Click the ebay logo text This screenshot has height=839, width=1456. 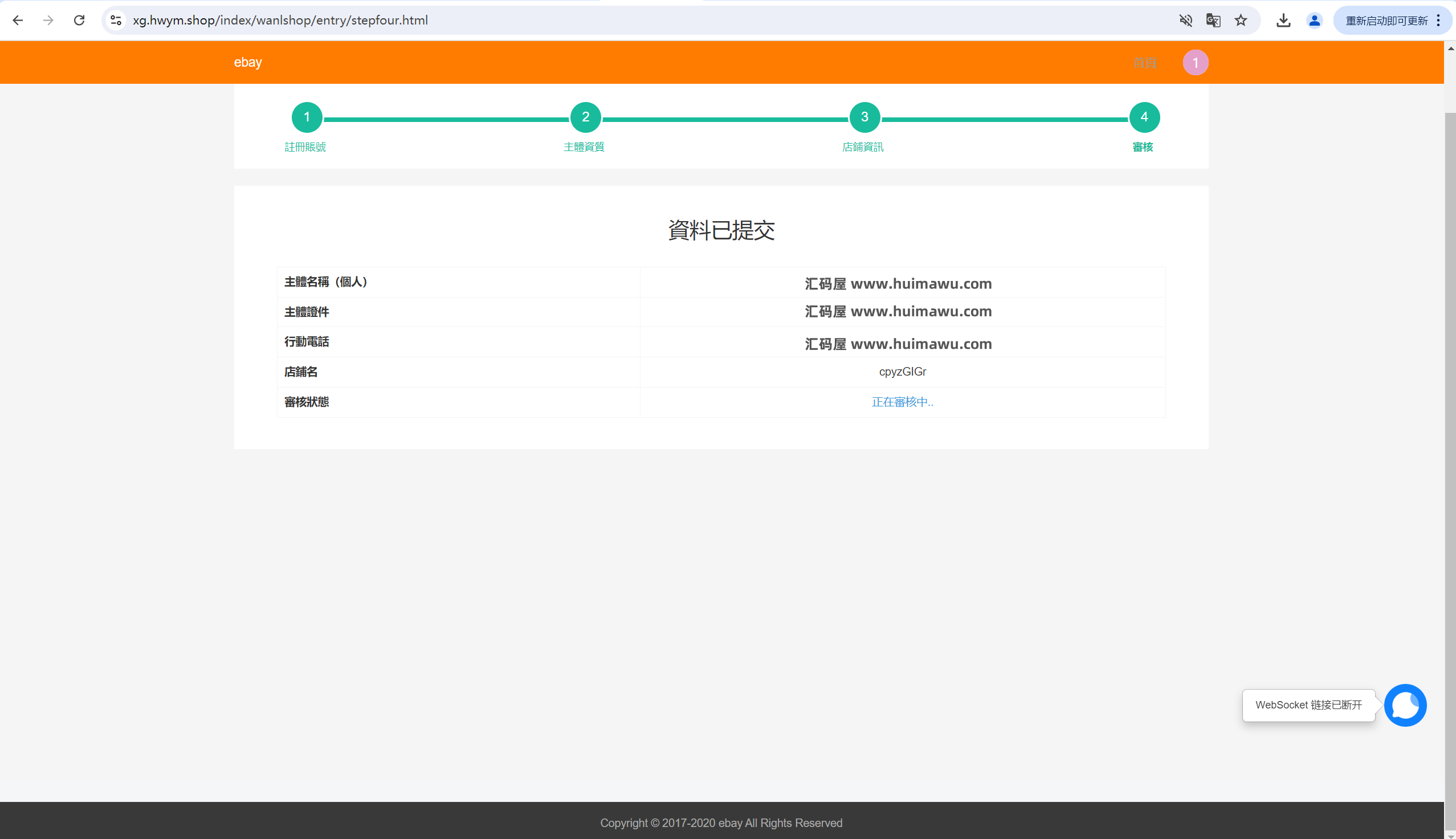(248, 62)
